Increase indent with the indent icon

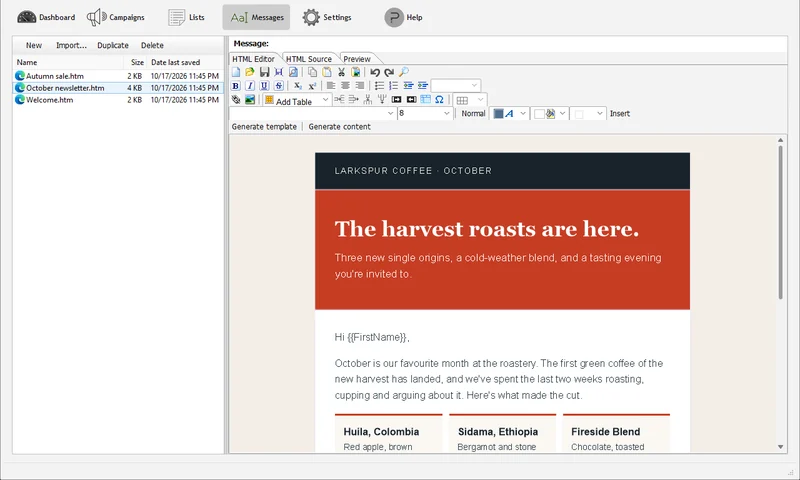click(x=422, y=85)
